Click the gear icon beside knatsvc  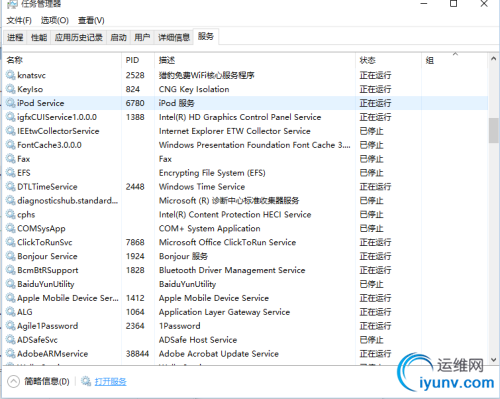[x=11, y=75]
